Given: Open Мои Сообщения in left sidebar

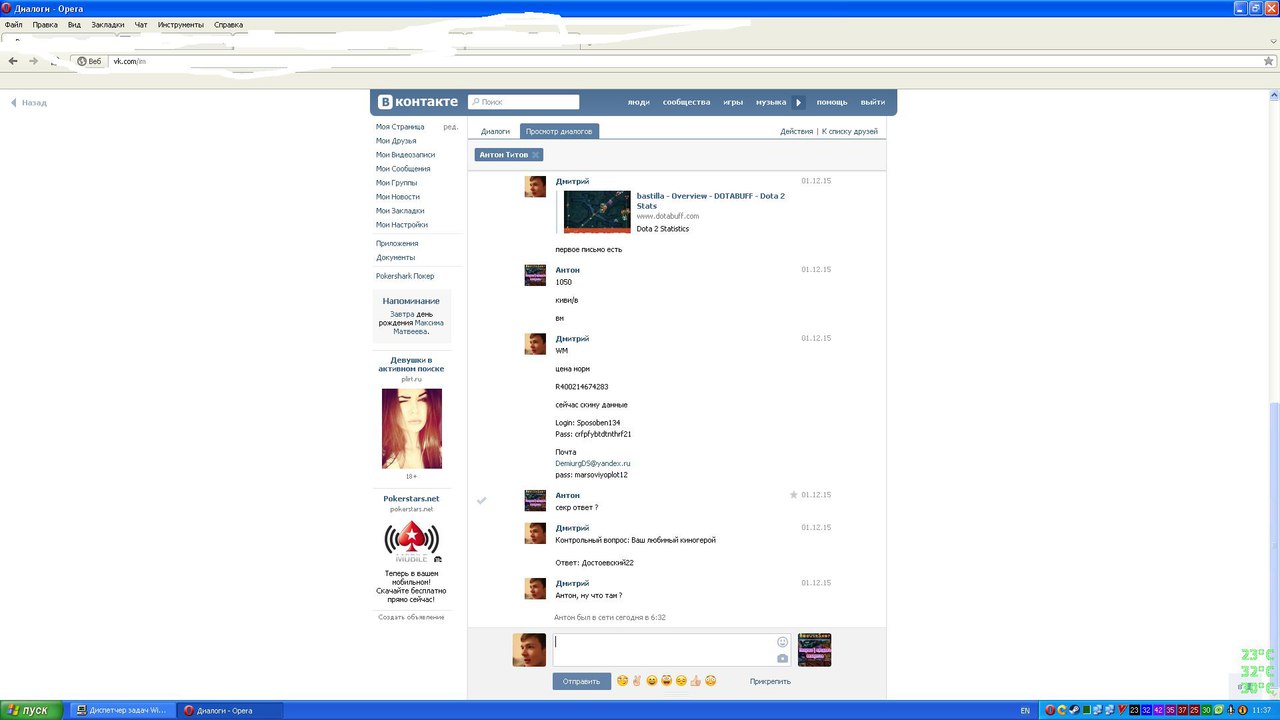Looking at the screenshot, I should coord(403,169).
